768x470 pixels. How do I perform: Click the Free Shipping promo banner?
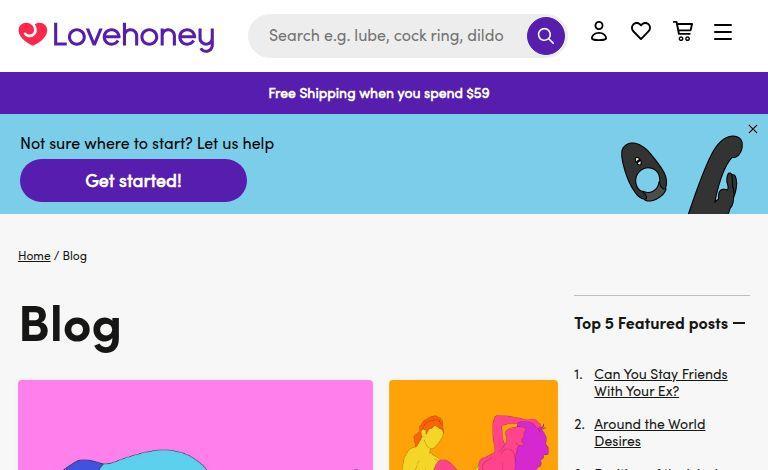[379, 93]
